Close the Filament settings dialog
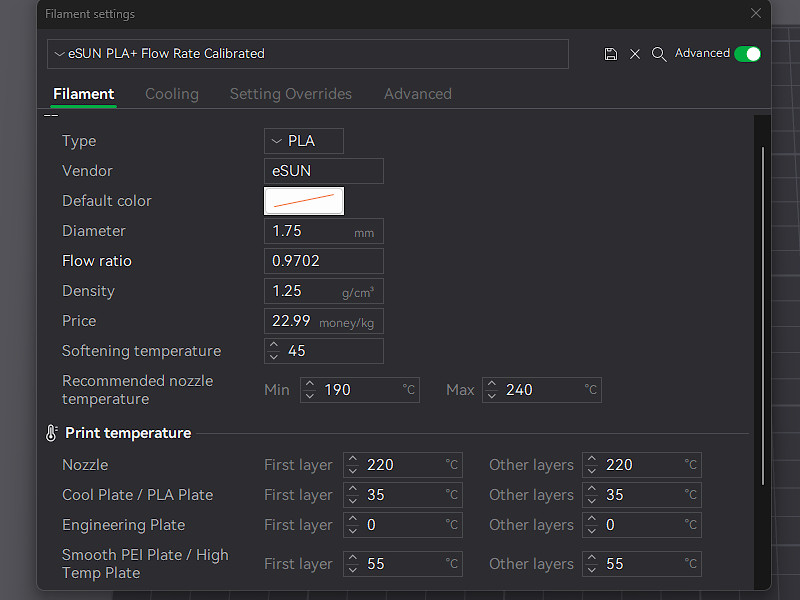Image resolution: width=800 pixels, height=600 pixels. pos(756,13)
